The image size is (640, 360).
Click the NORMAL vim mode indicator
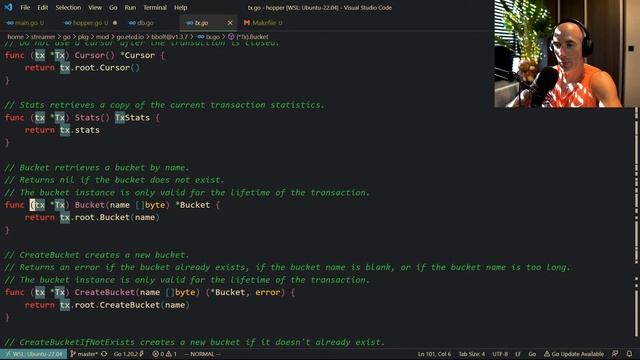[x=202, y=354]
